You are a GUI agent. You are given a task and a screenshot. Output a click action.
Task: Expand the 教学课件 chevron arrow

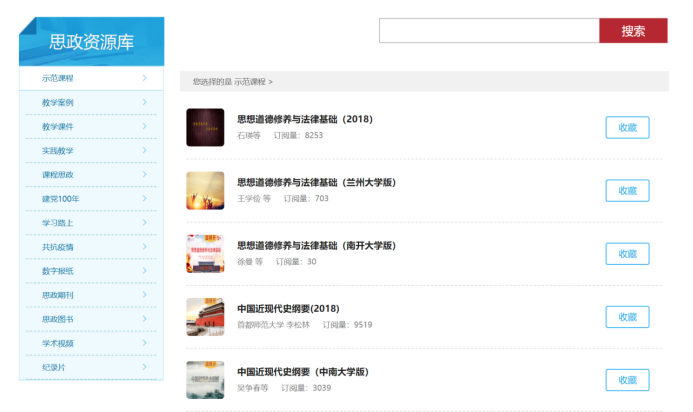(145, 126)
